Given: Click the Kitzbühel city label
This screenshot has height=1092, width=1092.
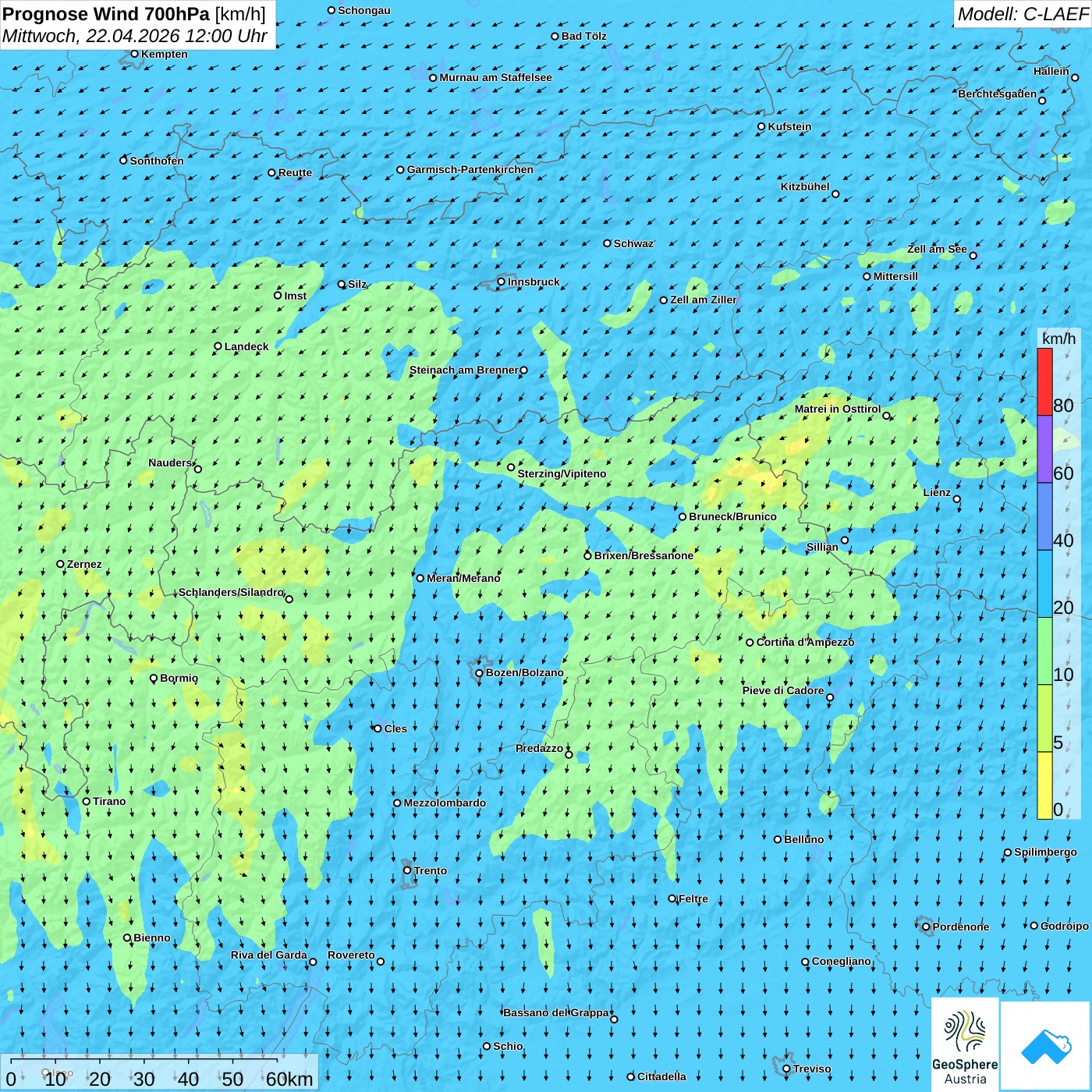Looking at the screenshot, I should pyautogui.click(x=805, y=186).
